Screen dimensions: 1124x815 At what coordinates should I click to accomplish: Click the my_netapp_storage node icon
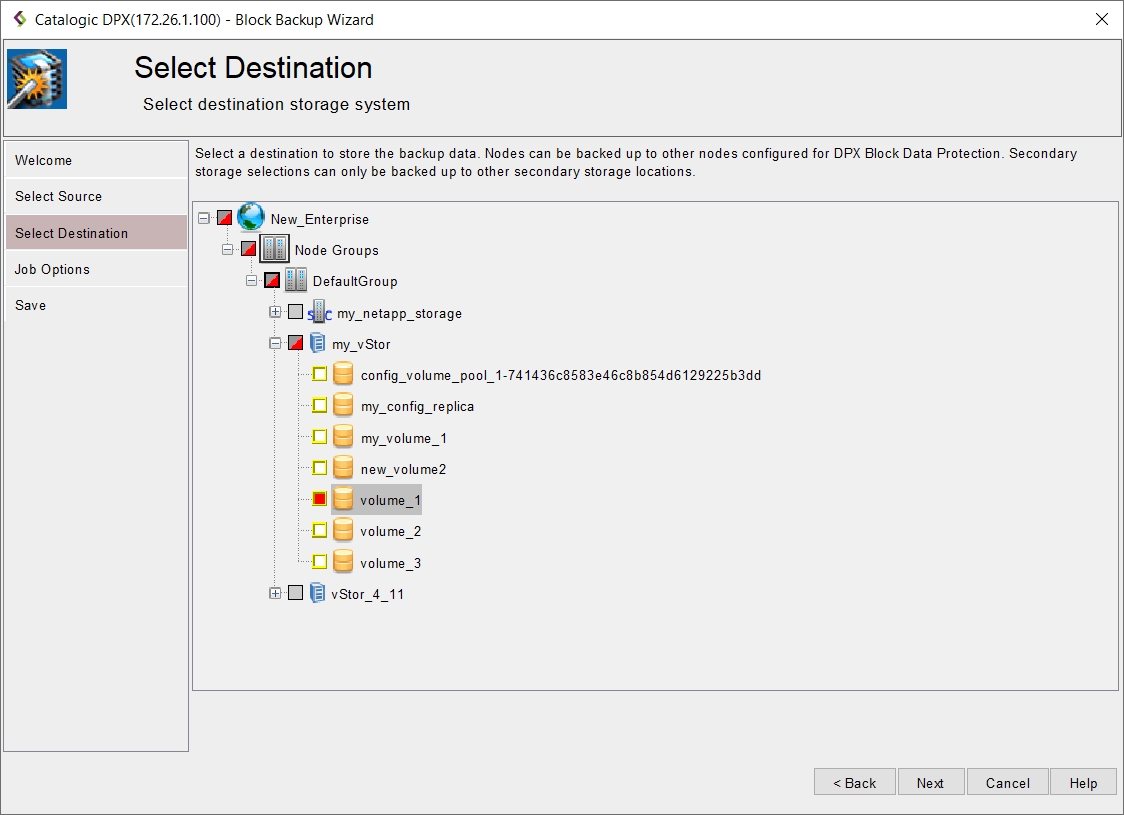[x=320, y=313]
